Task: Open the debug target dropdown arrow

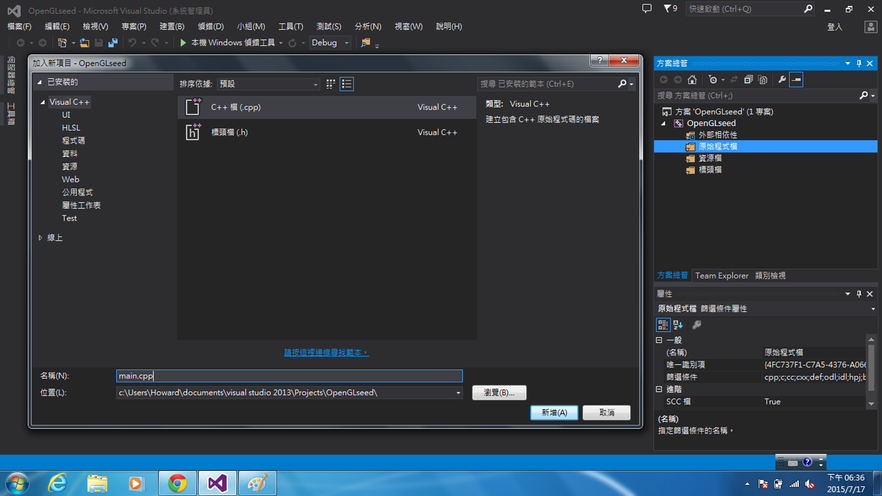Action: tap(281, 43)
